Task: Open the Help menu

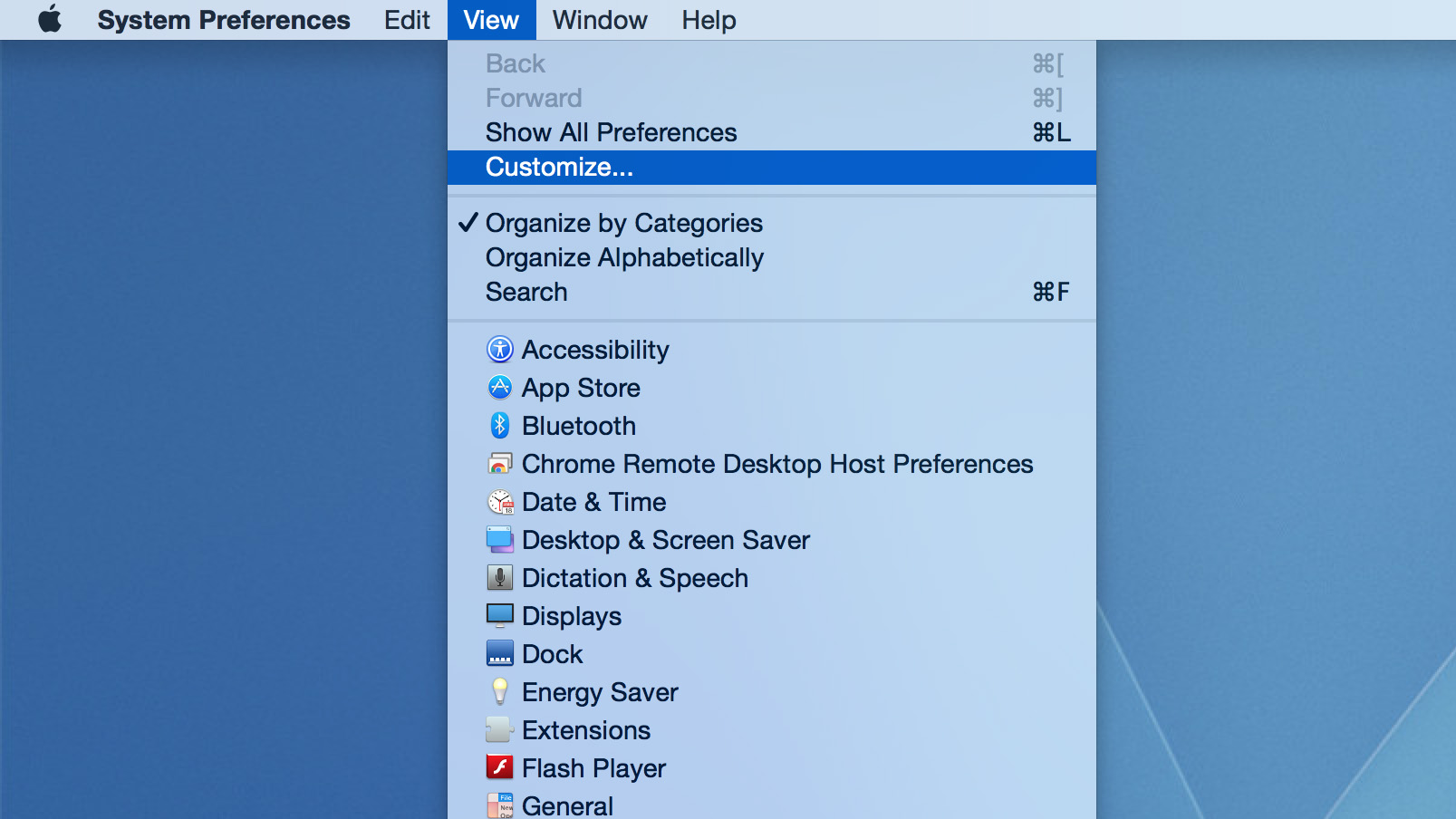Action: click(709, 20)
